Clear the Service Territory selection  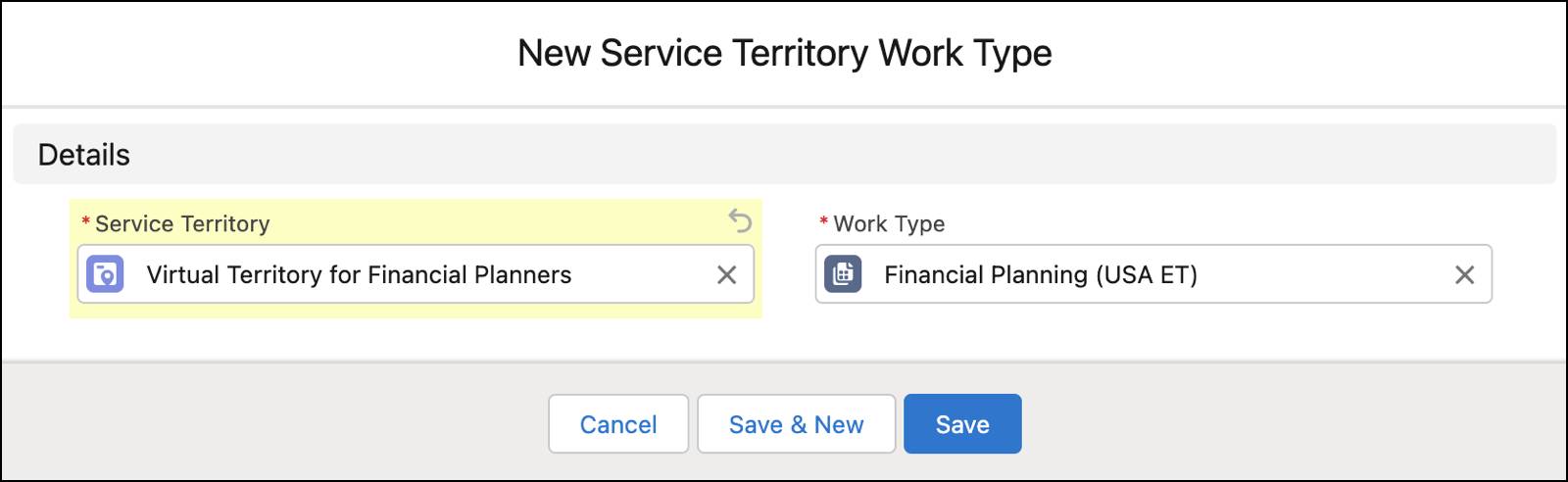click(726, 275)
